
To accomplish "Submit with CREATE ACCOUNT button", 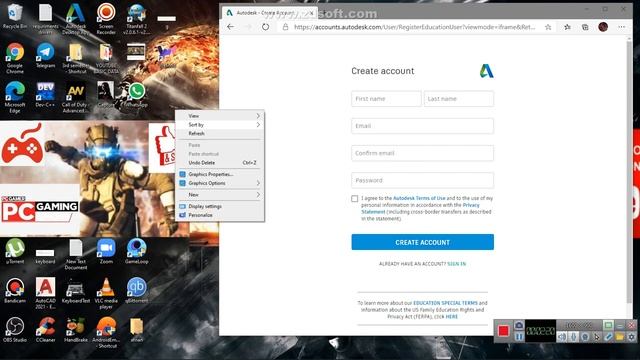I will (x=422, y=242).
